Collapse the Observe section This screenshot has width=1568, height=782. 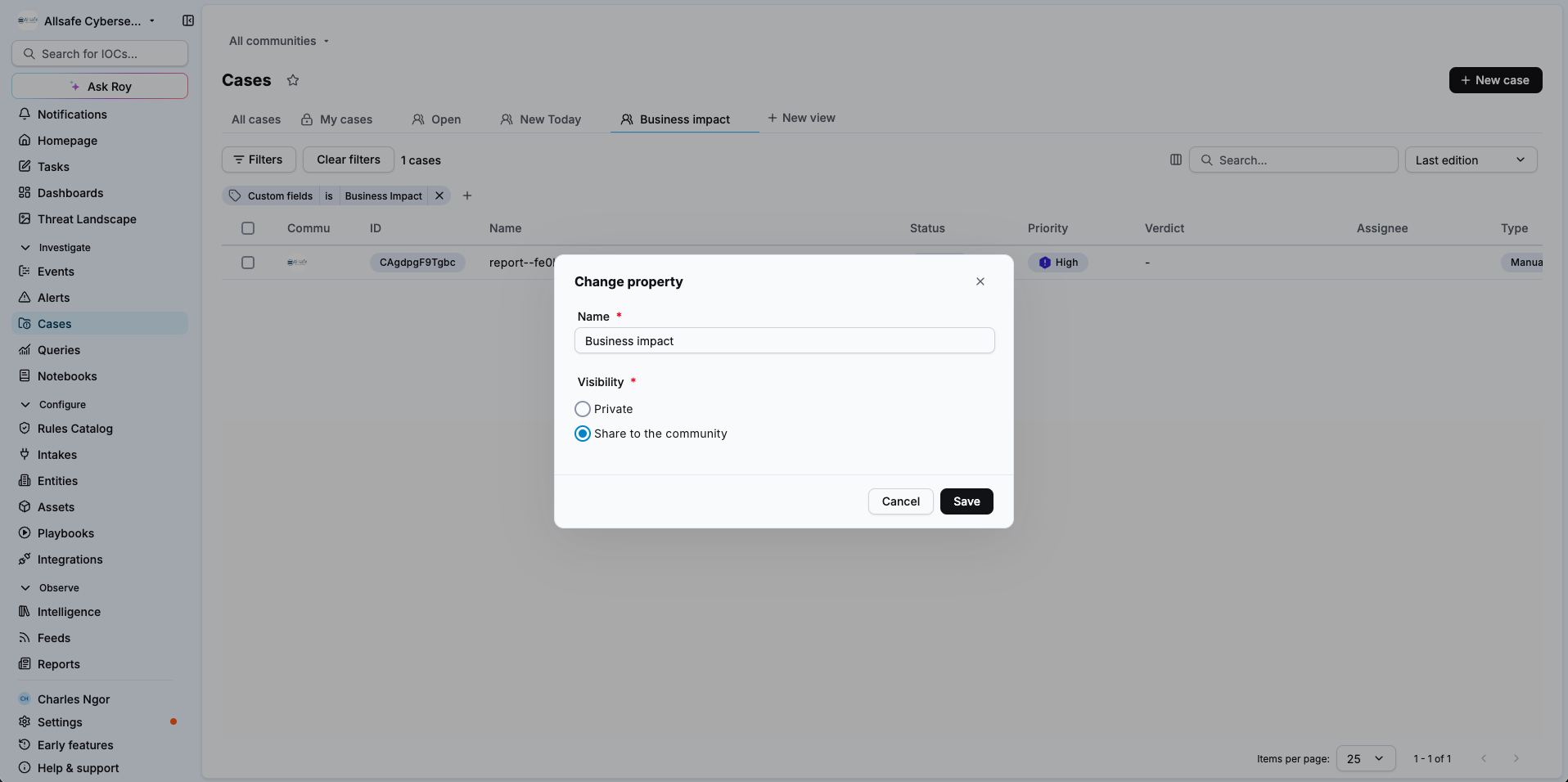(49, 587)
